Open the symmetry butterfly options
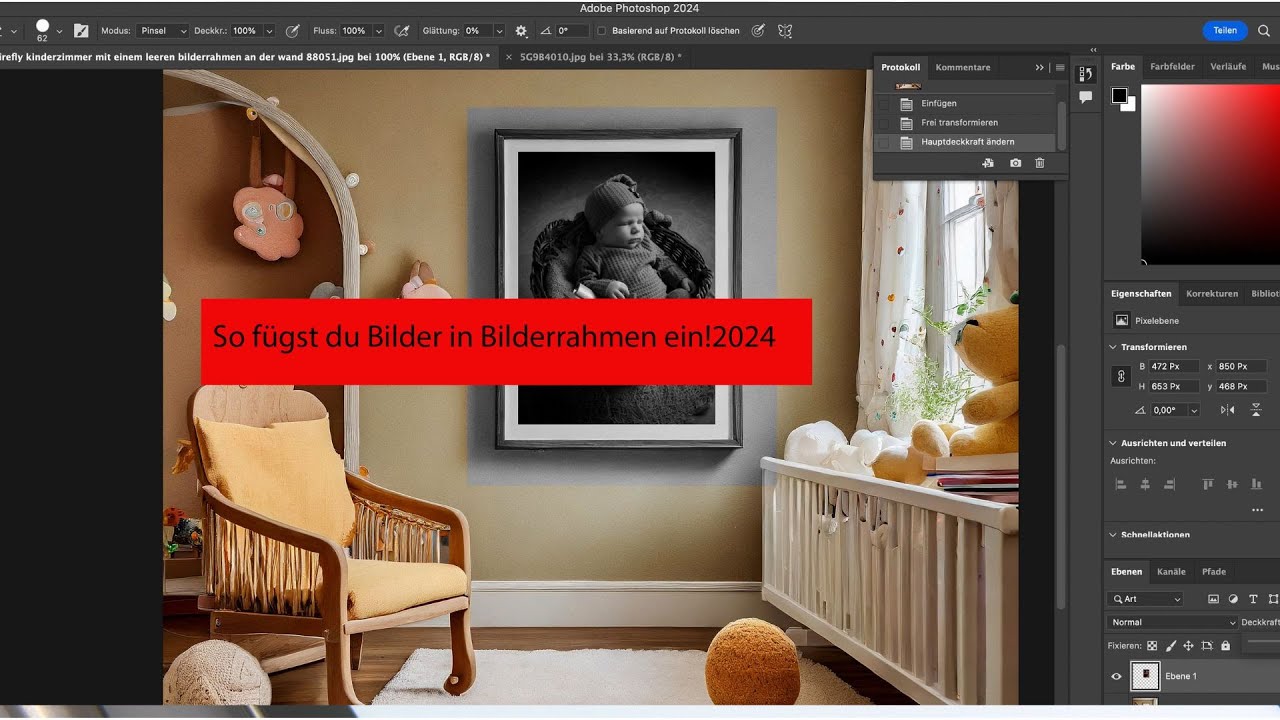 click(x=785, y=31)
